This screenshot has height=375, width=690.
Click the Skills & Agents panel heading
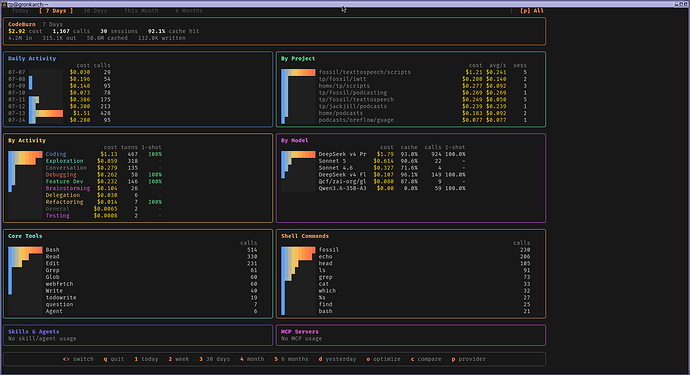33,332
